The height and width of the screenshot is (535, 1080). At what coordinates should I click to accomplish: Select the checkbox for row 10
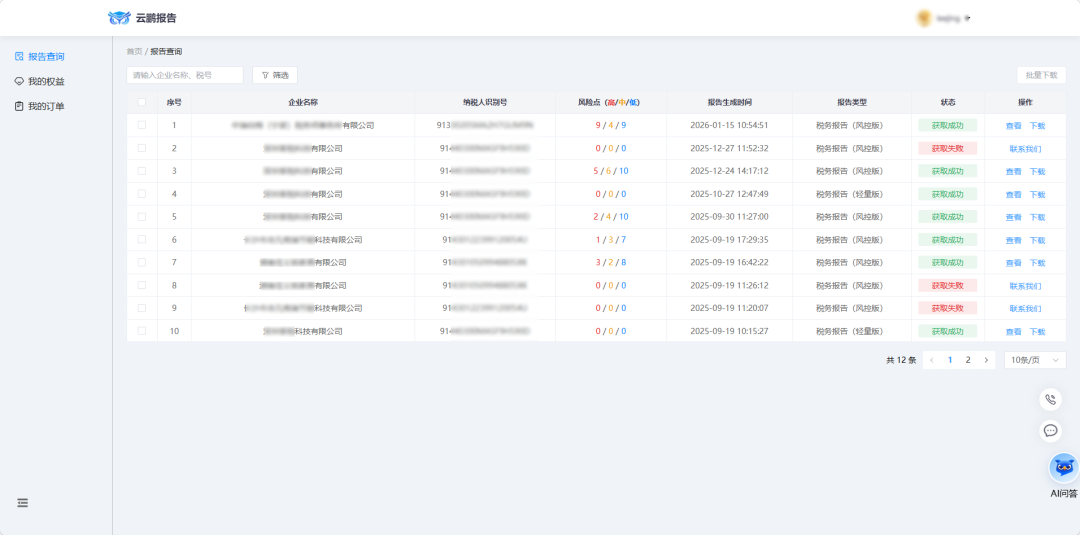click(142, 331)
